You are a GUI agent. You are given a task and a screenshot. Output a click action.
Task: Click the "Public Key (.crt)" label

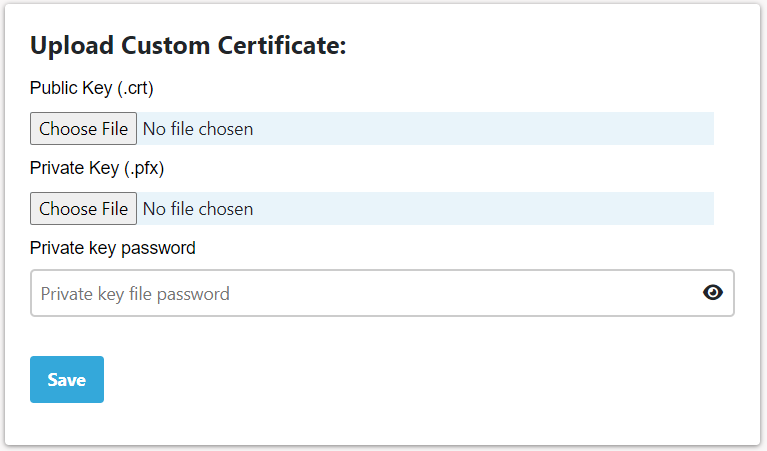point(91,88)
